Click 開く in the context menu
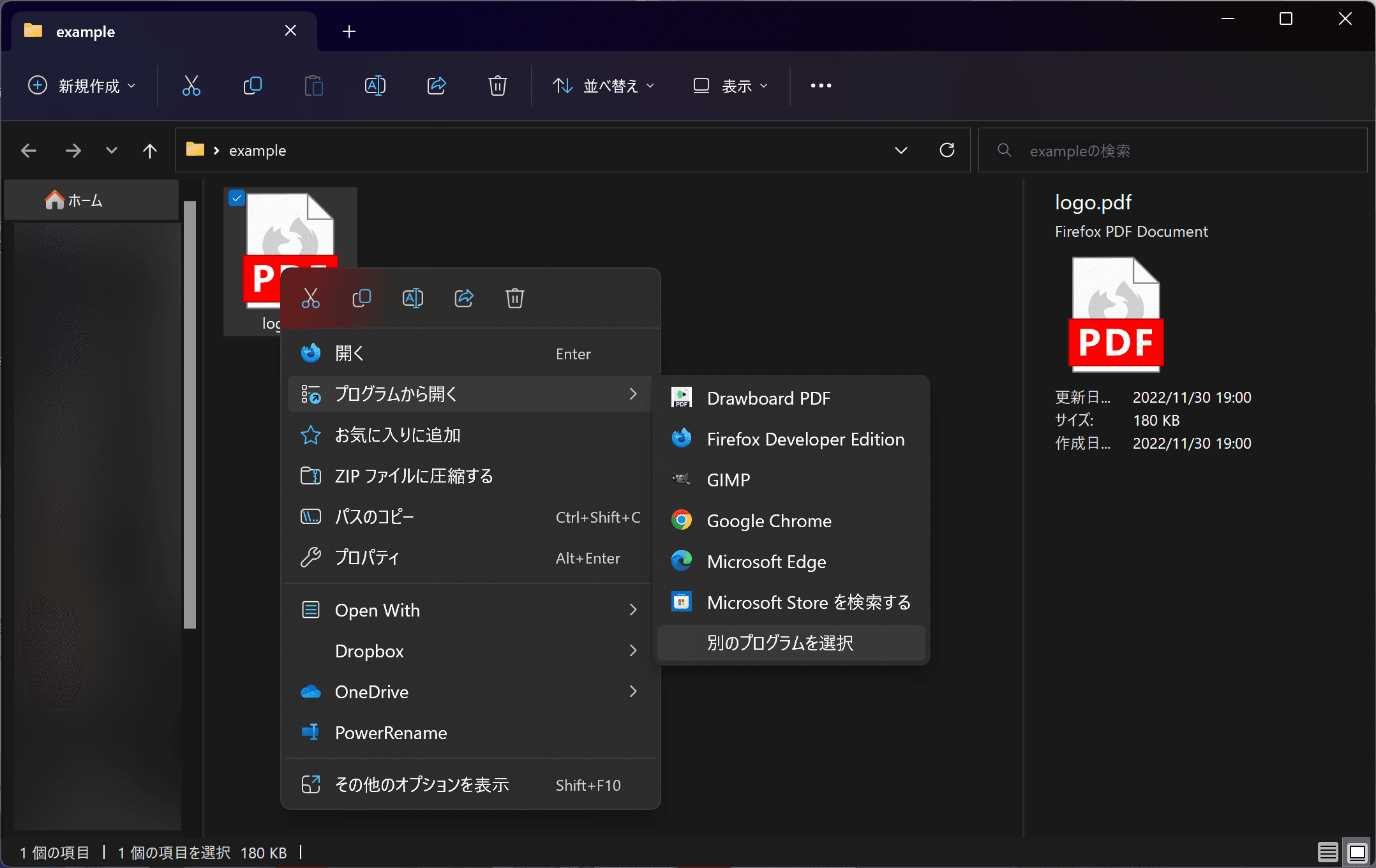The image size is (1376, 868). point(470,354)
